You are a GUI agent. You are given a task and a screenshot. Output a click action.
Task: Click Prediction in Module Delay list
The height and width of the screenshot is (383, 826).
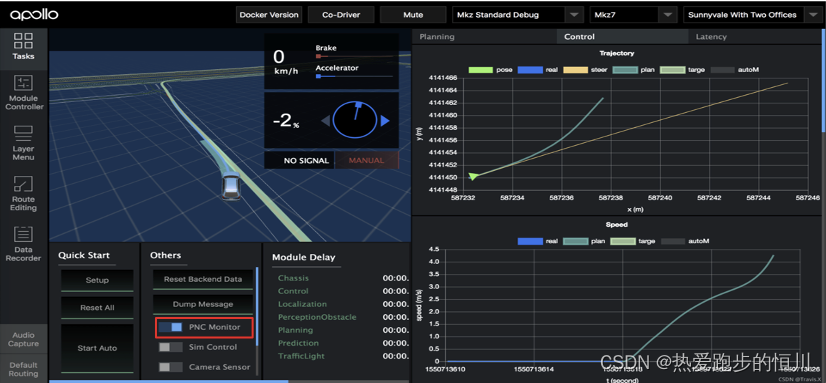click(298, 343)
